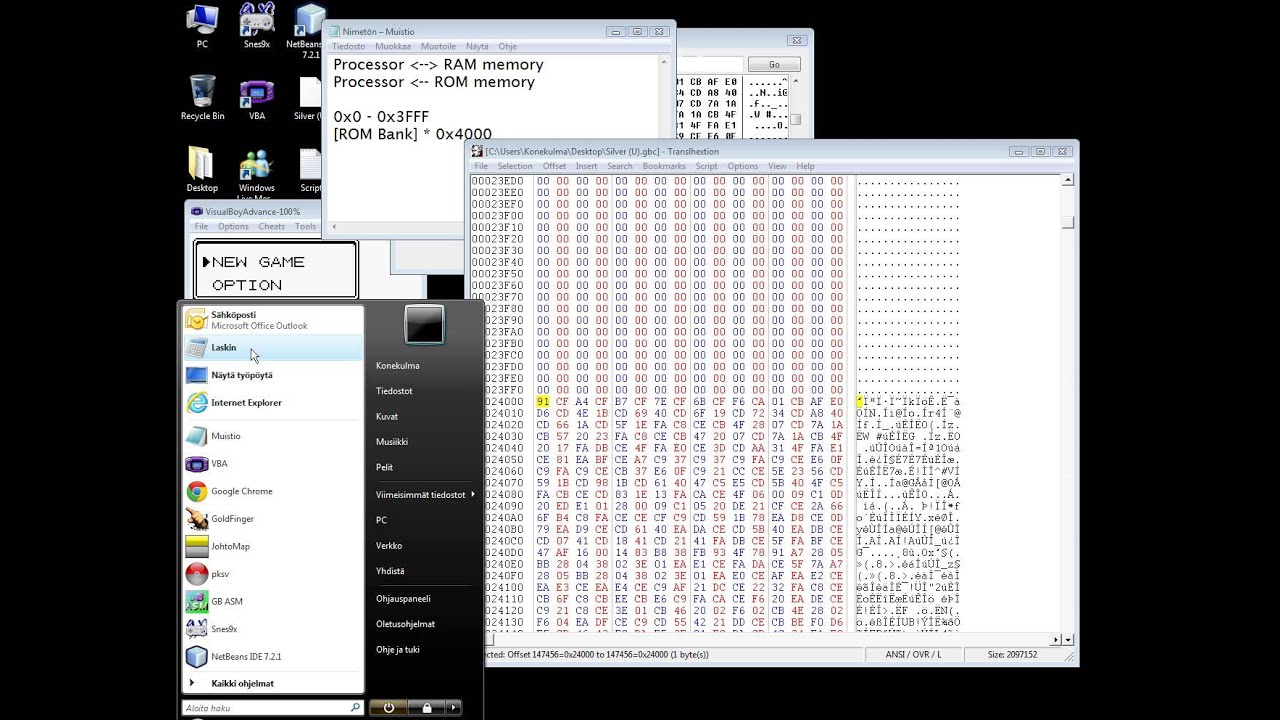Open Offset menu in Translhextion
The height and width of the screenshot is (720, 1280).
click(x=554, y=166)
